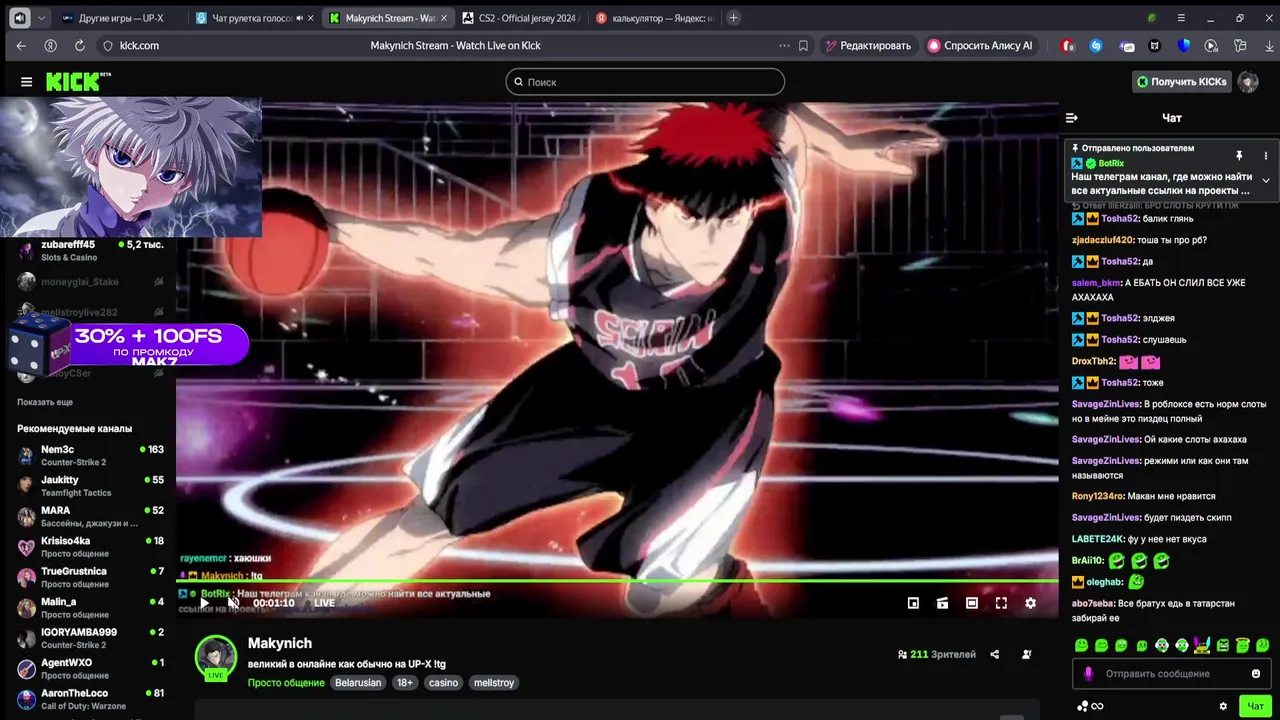Image resolution: width=1280 pixels, height=720 pixels.
Task: Go back in browser
Action: pyautogui.click(x=21, y=46)
